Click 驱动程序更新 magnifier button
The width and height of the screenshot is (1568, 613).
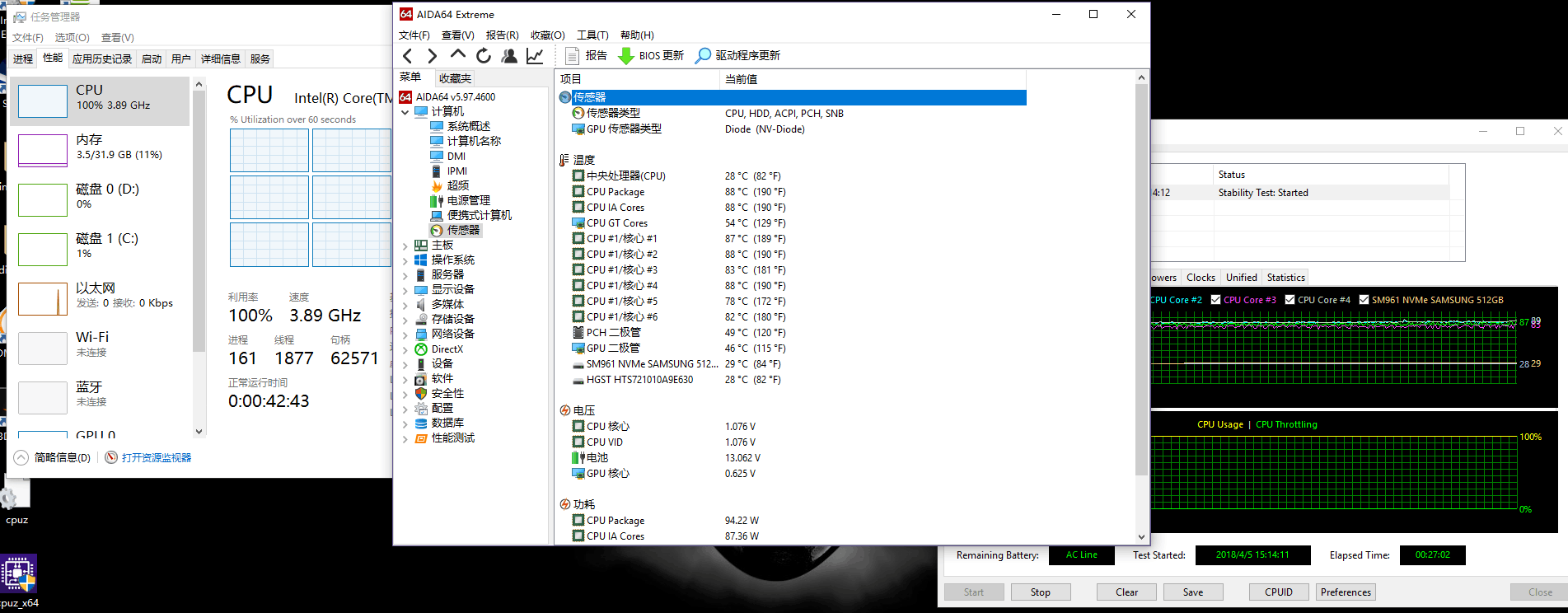coord(738,55)
